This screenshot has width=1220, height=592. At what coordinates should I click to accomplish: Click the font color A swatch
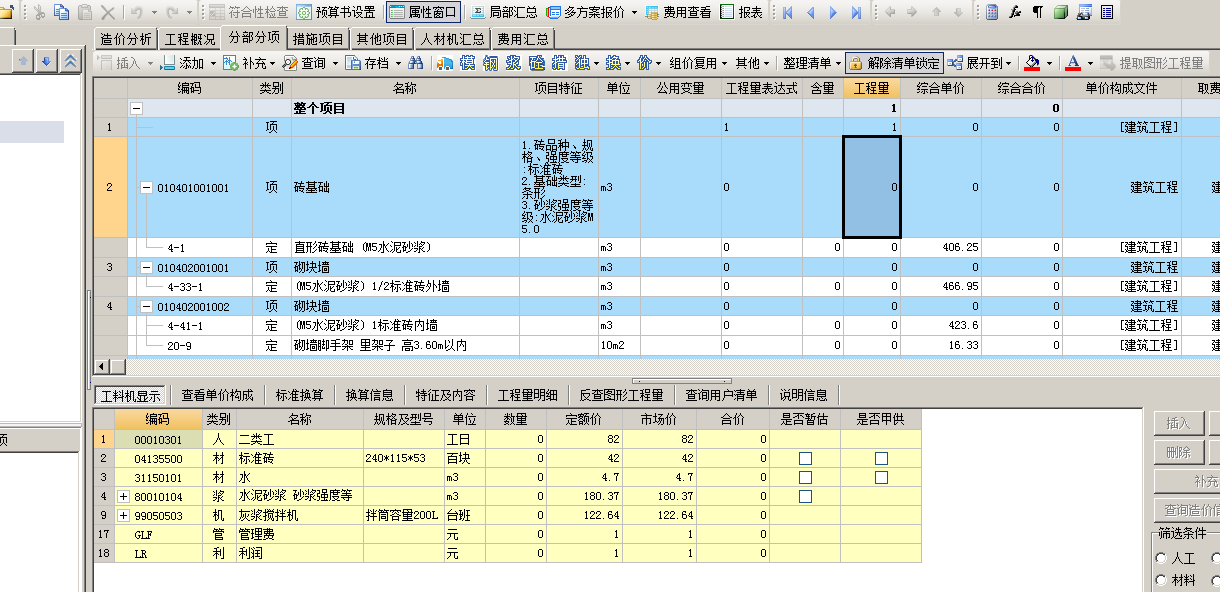(1073, 63)
